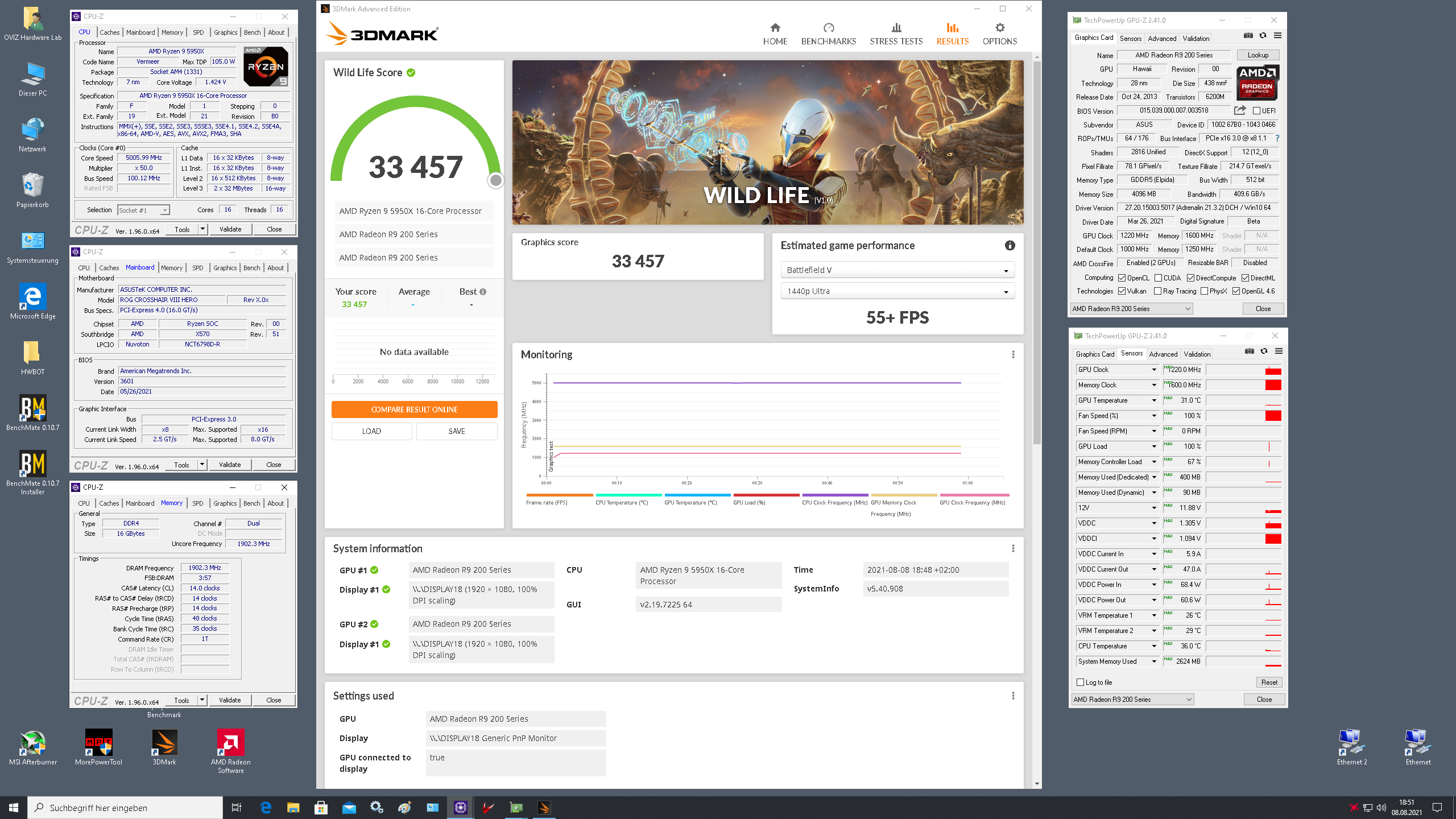1456x819 pixels.
Task: Open the 3DMark HOME icon
Action: point(775,28)
